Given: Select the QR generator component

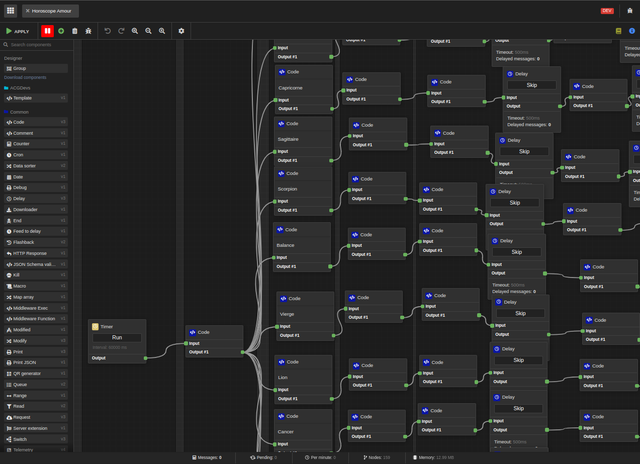Looking at the screenshot, I should click(x=36, y=374).
